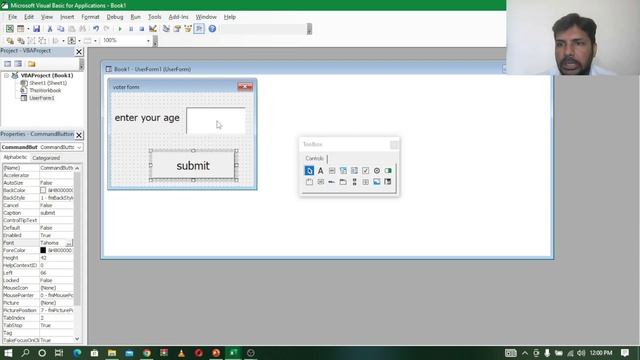Click the taskbar Search magnifier icon
Viewport: 640px width, 360px height.
click(x=25, y=353)
